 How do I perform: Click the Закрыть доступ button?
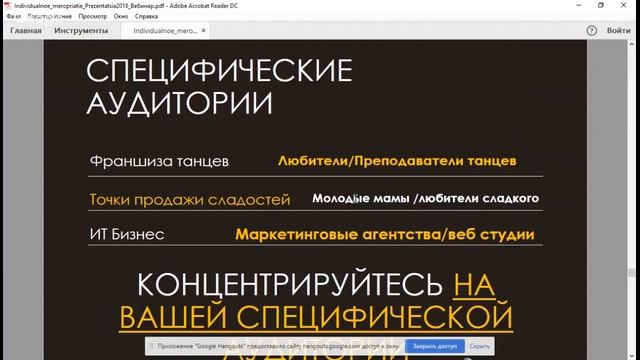pyautogui.click(x=435, y=346)
